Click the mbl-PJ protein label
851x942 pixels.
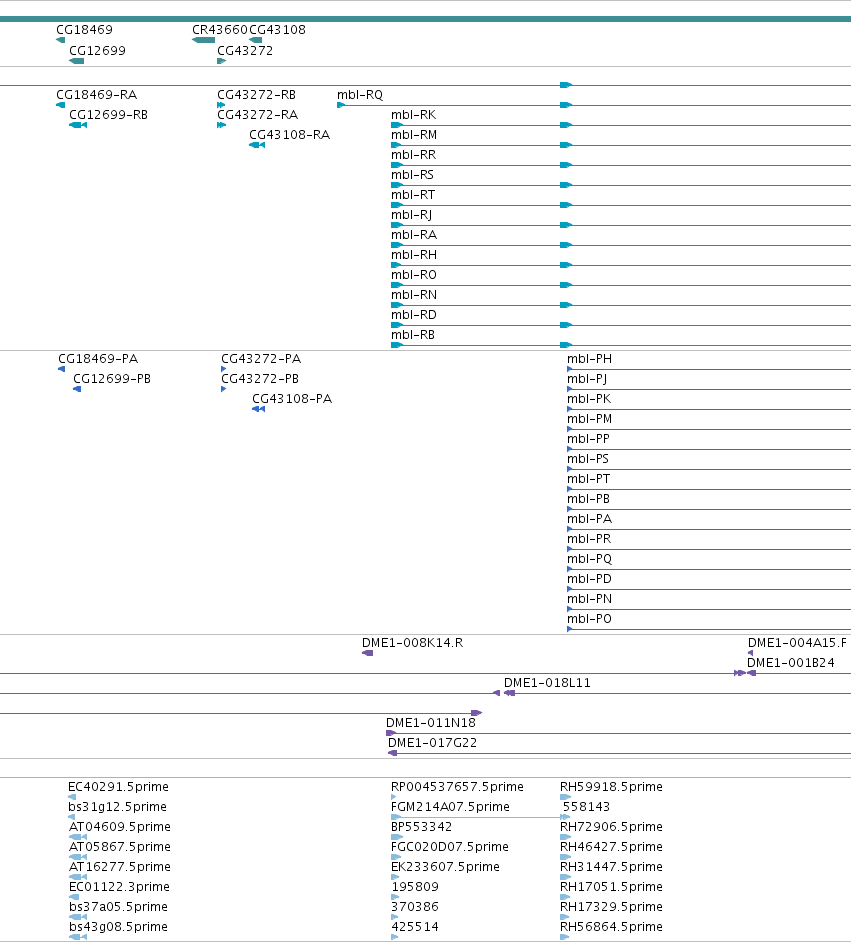click(x=587, y=378)
